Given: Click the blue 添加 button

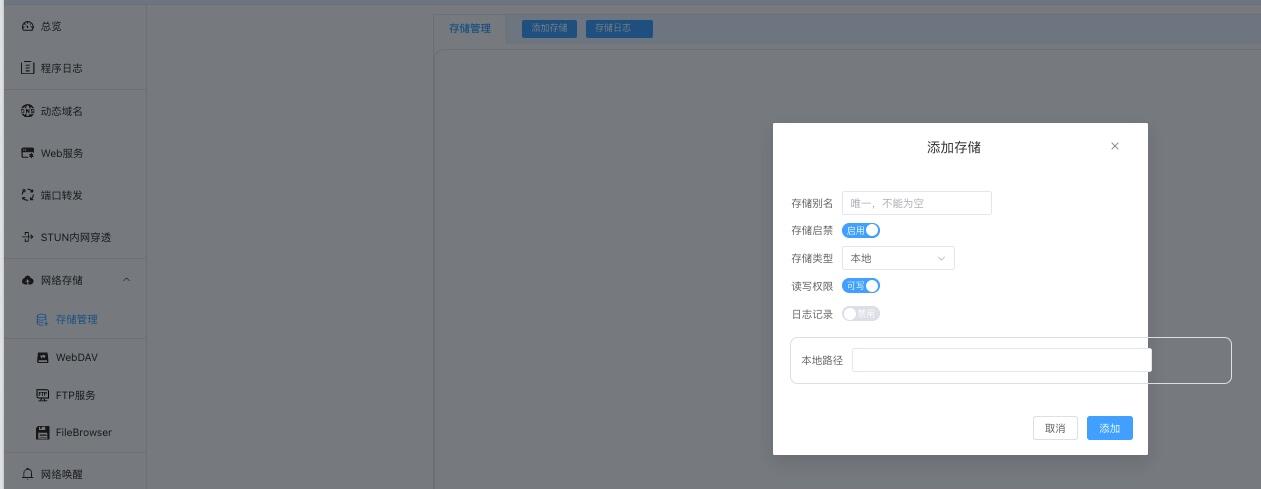Looking at the screenshot, I should click(1110, 428).
